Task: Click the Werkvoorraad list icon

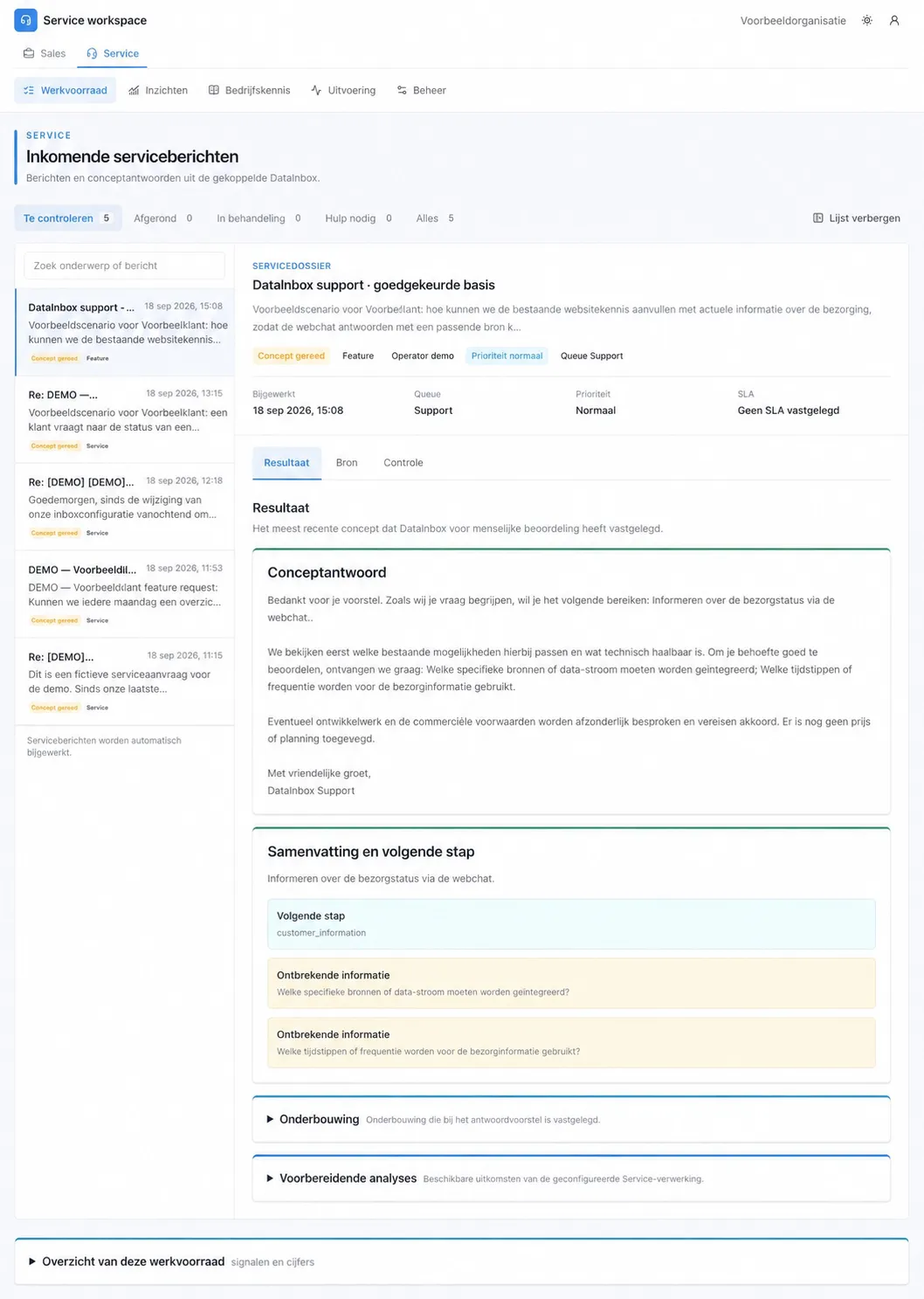Action: pyautogui.click(x=29, y=90)
